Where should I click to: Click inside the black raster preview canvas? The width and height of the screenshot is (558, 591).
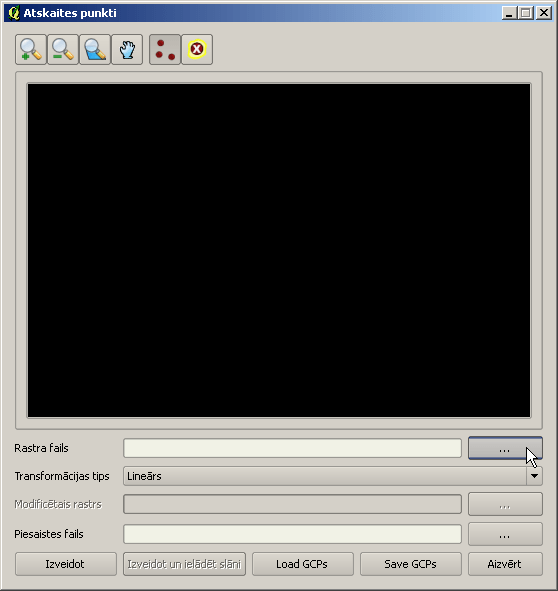279,251
